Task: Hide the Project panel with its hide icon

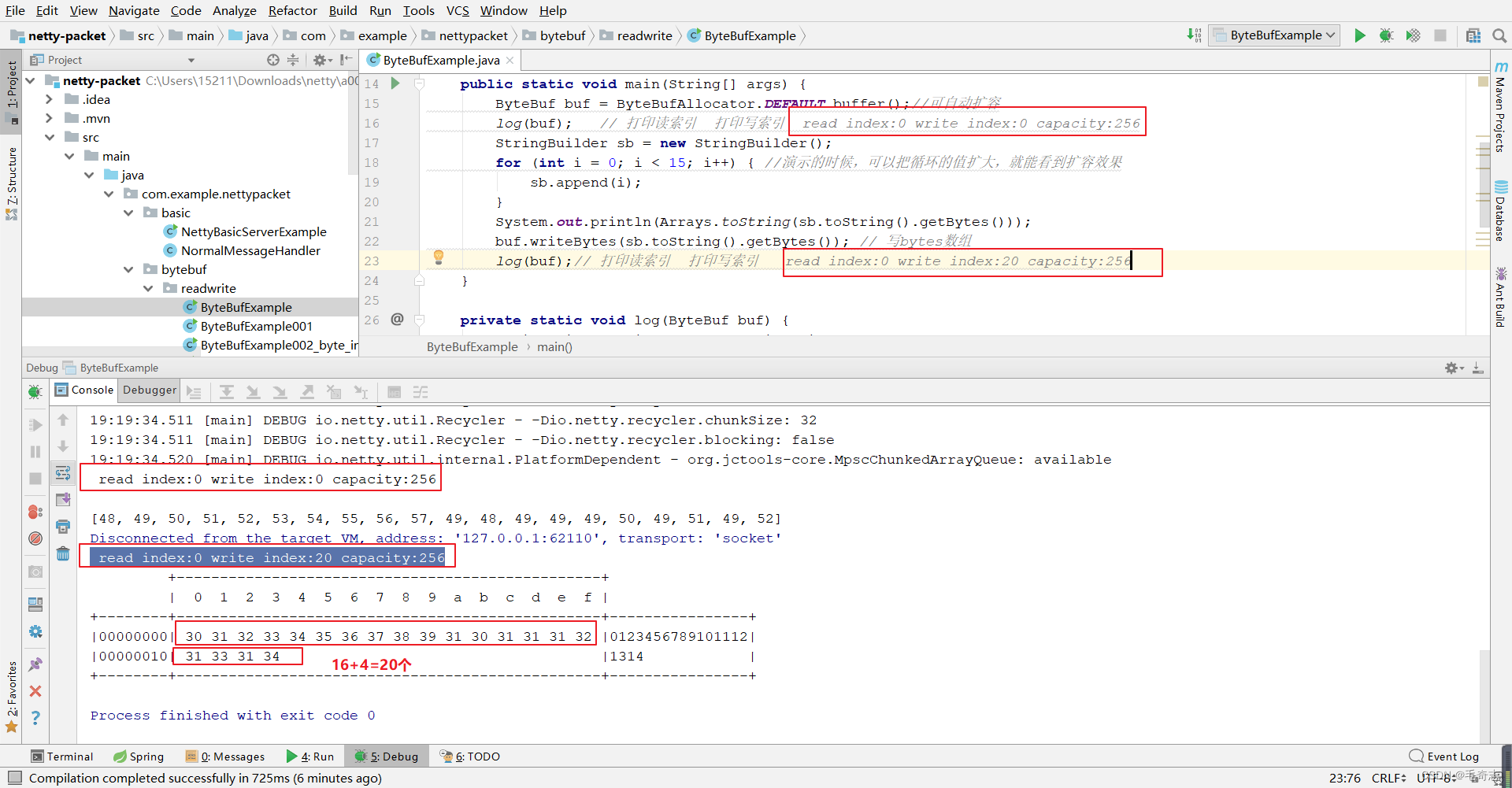Action: [346, 60]
